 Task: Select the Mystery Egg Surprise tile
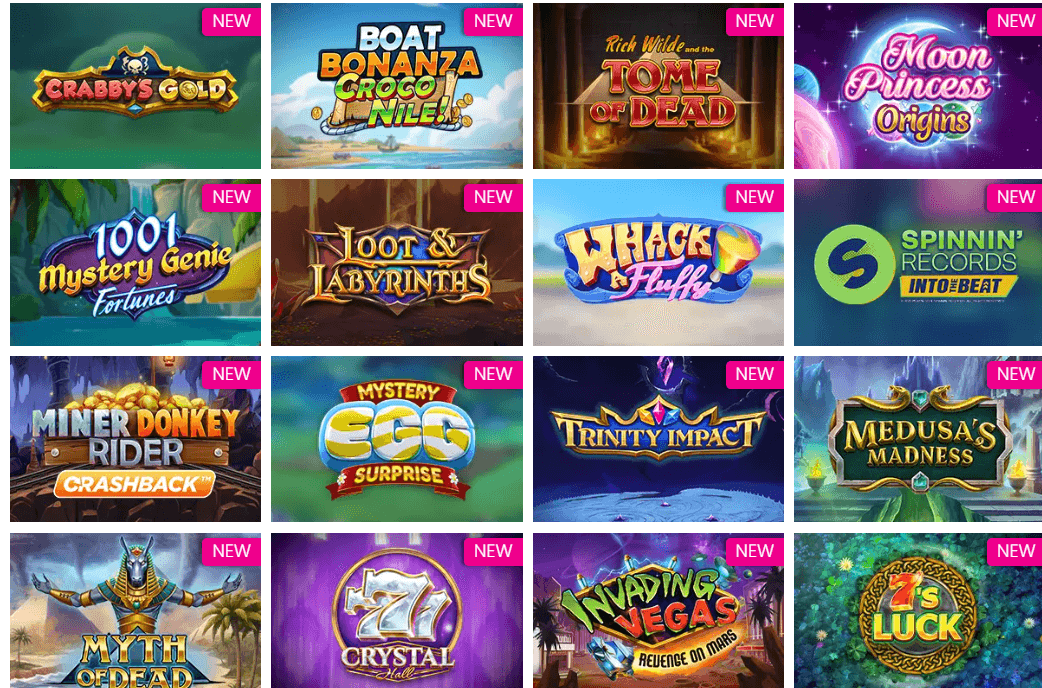397,439
